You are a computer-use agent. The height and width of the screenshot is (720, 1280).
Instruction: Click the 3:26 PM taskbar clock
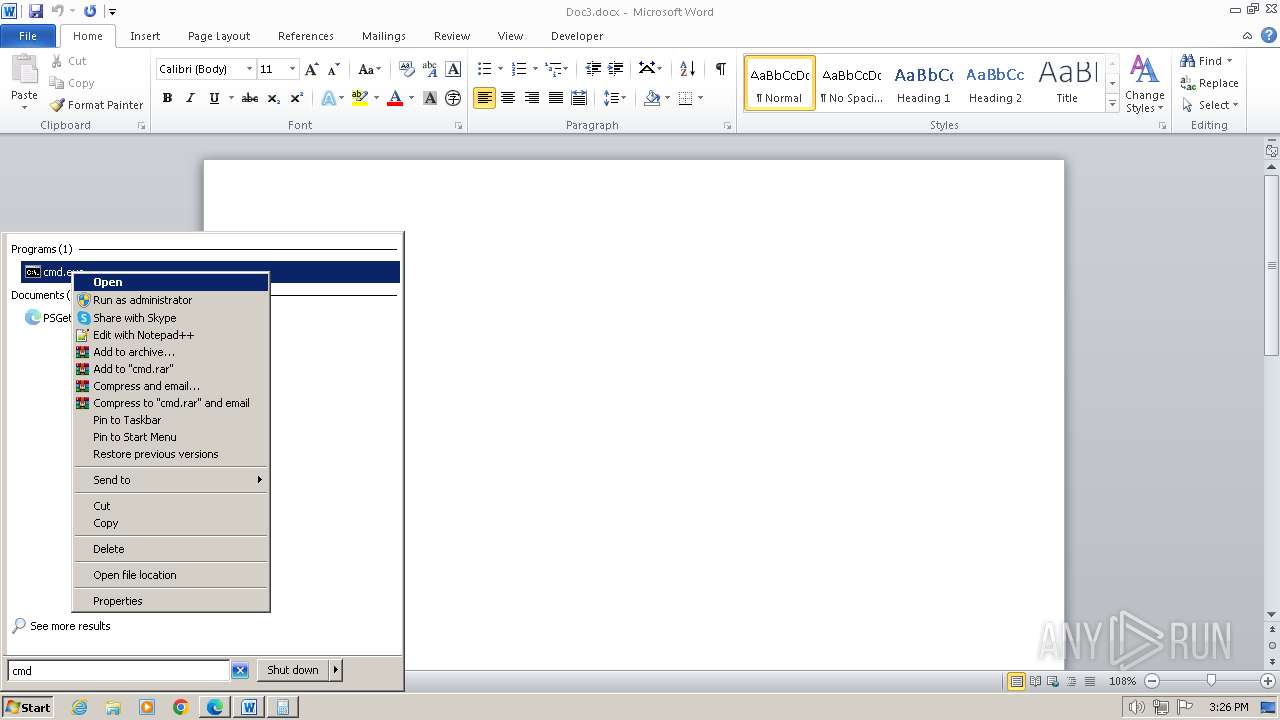[1228, 707]
